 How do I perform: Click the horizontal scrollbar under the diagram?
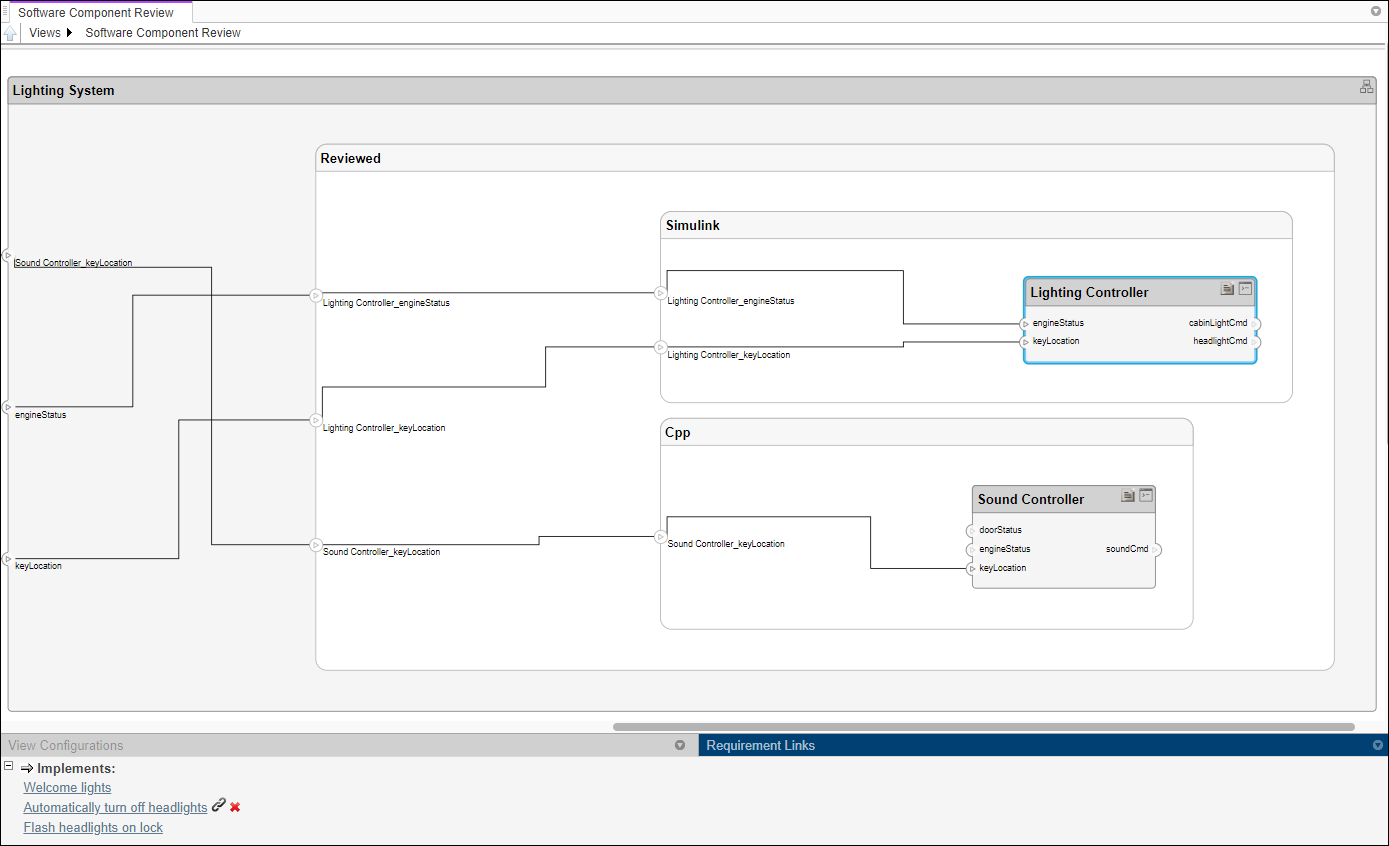(x=983, y=727)
